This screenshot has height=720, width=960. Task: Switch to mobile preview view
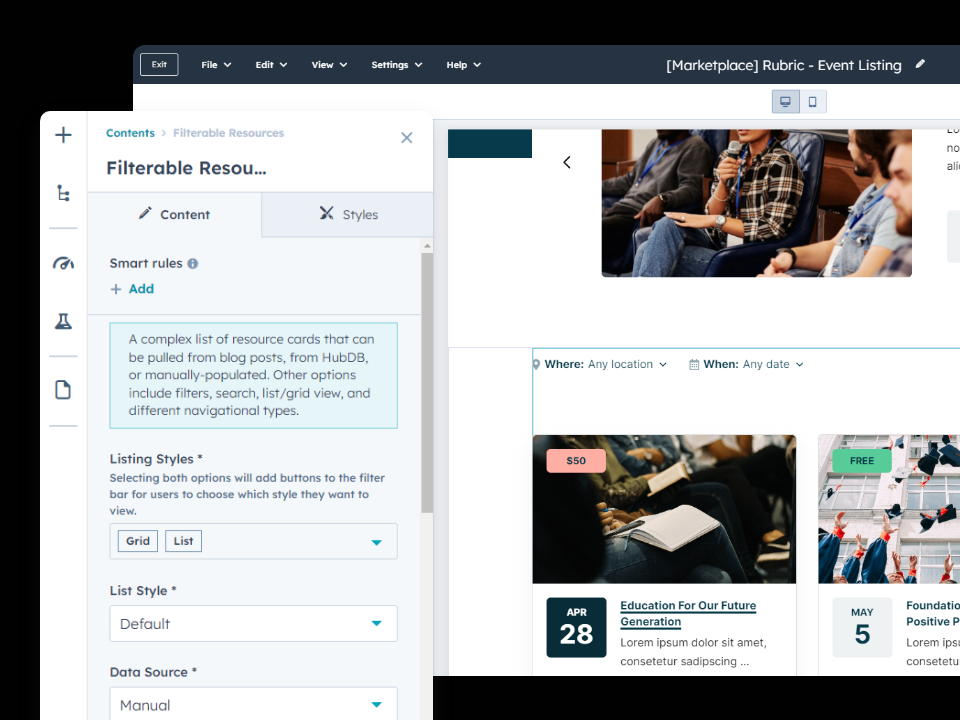coord(812,101)
